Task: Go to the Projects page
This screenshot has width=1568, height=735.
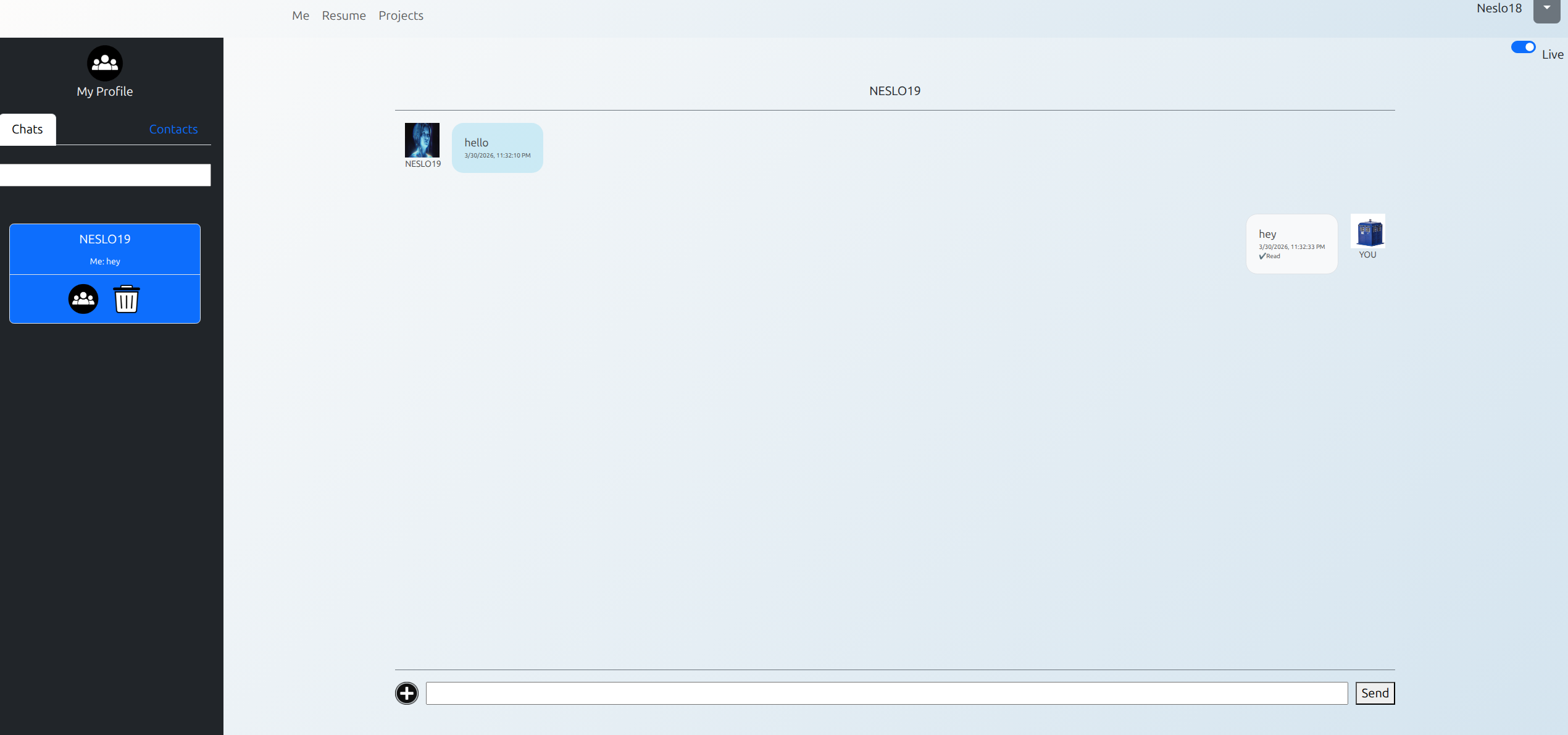Action: [x=401, y=15]
